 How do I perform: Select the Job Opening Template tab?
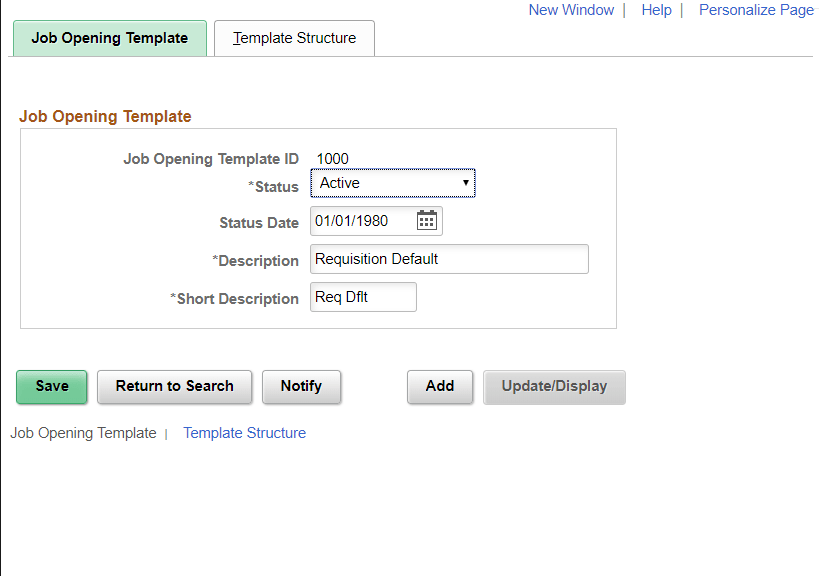[x=109, y=38]
